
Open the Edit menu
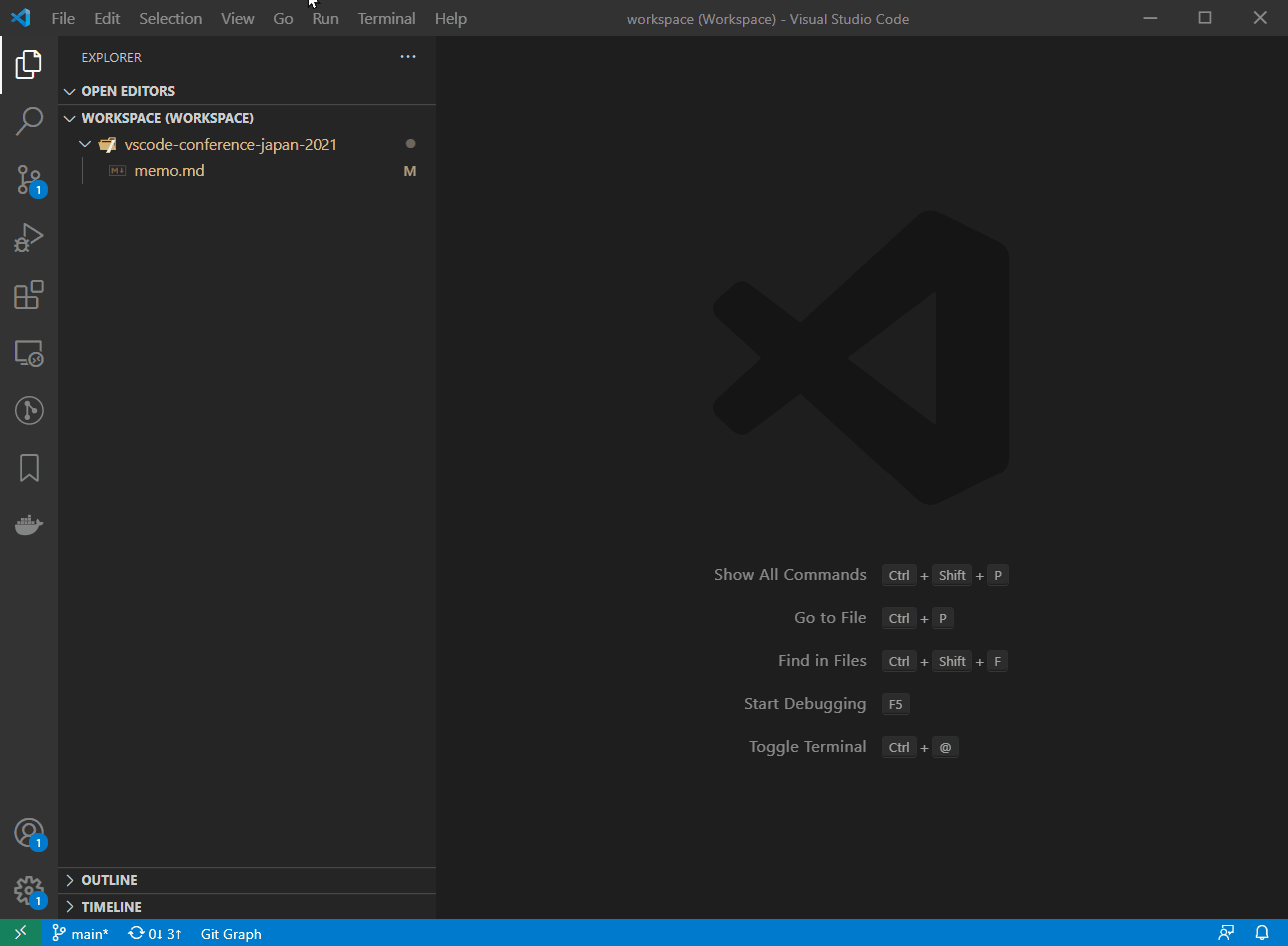pos(107,18)
